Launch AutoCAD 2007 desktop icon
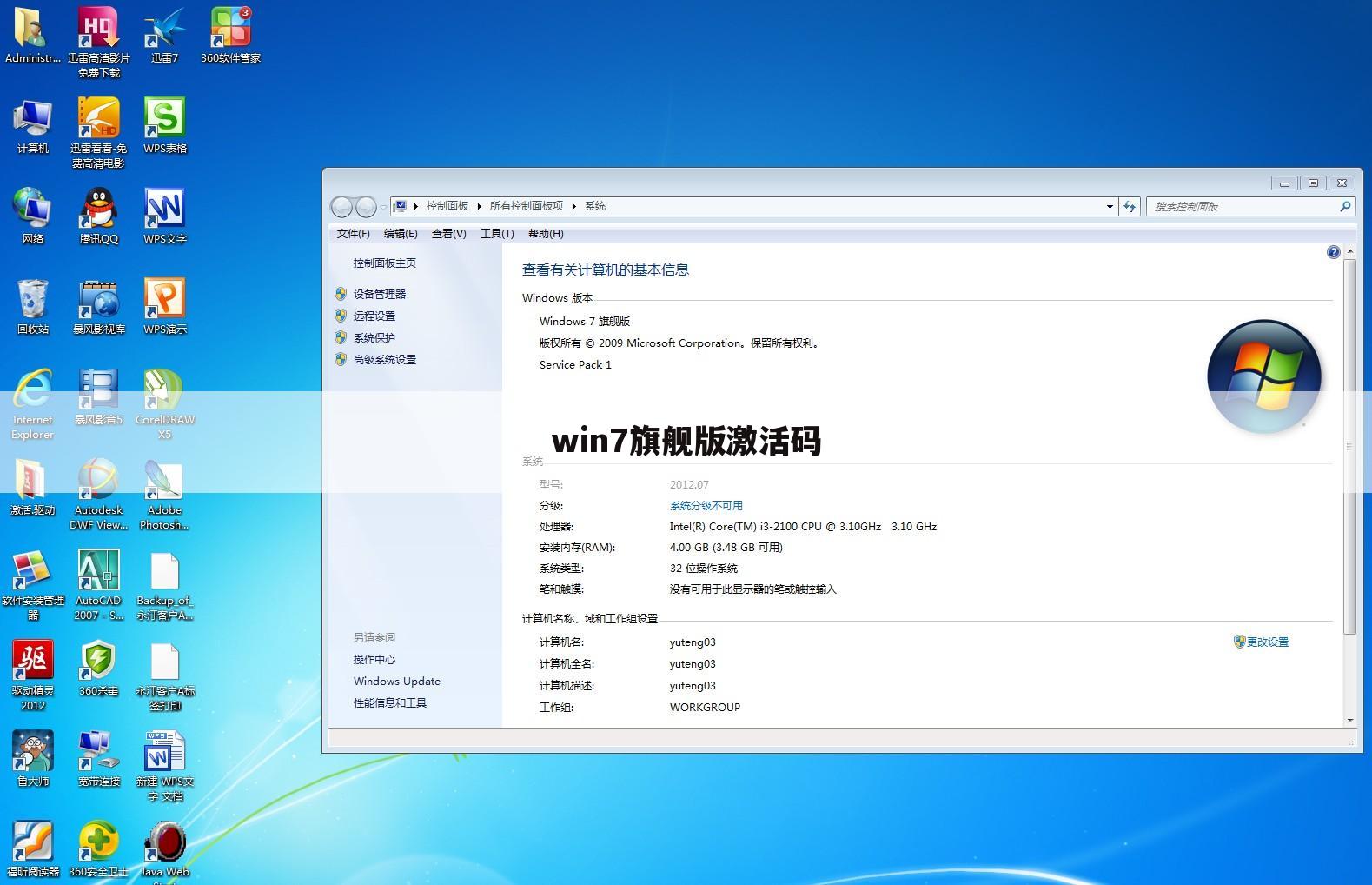 click(x=98, y=584)
